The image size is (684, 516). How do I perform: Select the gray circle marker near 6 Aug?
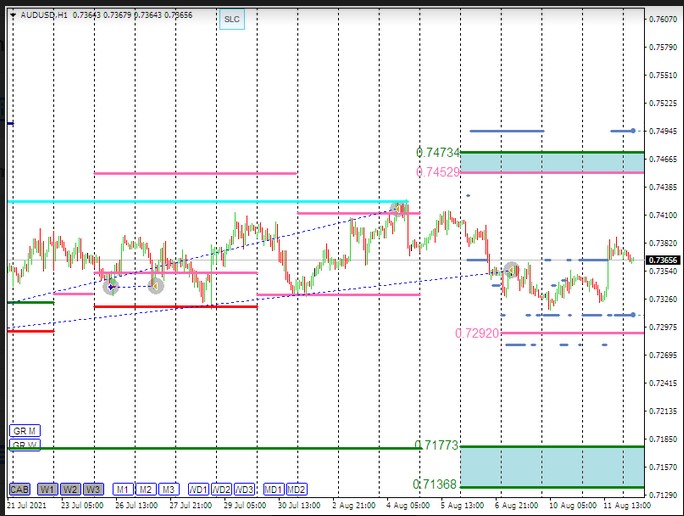513,270
